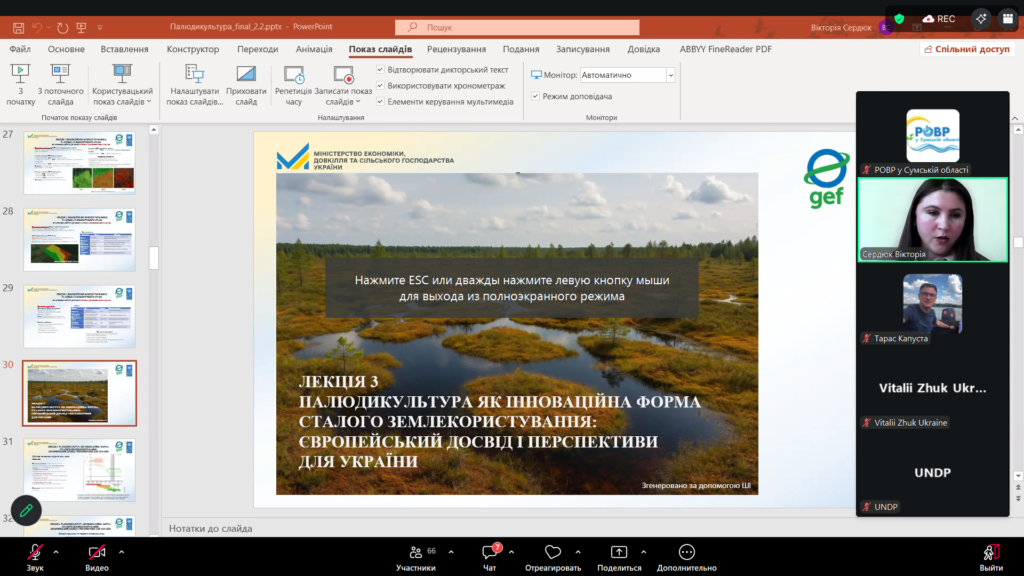1024x576 pixels.
Task: Click the 'Приховати слайд' icon
Action: click(246, 74)
